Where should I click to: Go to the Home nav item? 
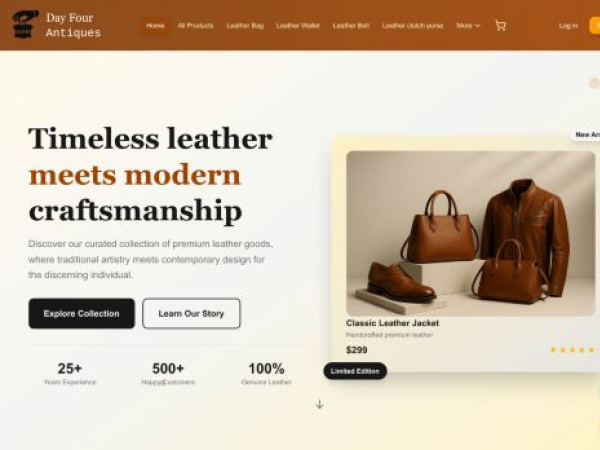tap(155, 26)
